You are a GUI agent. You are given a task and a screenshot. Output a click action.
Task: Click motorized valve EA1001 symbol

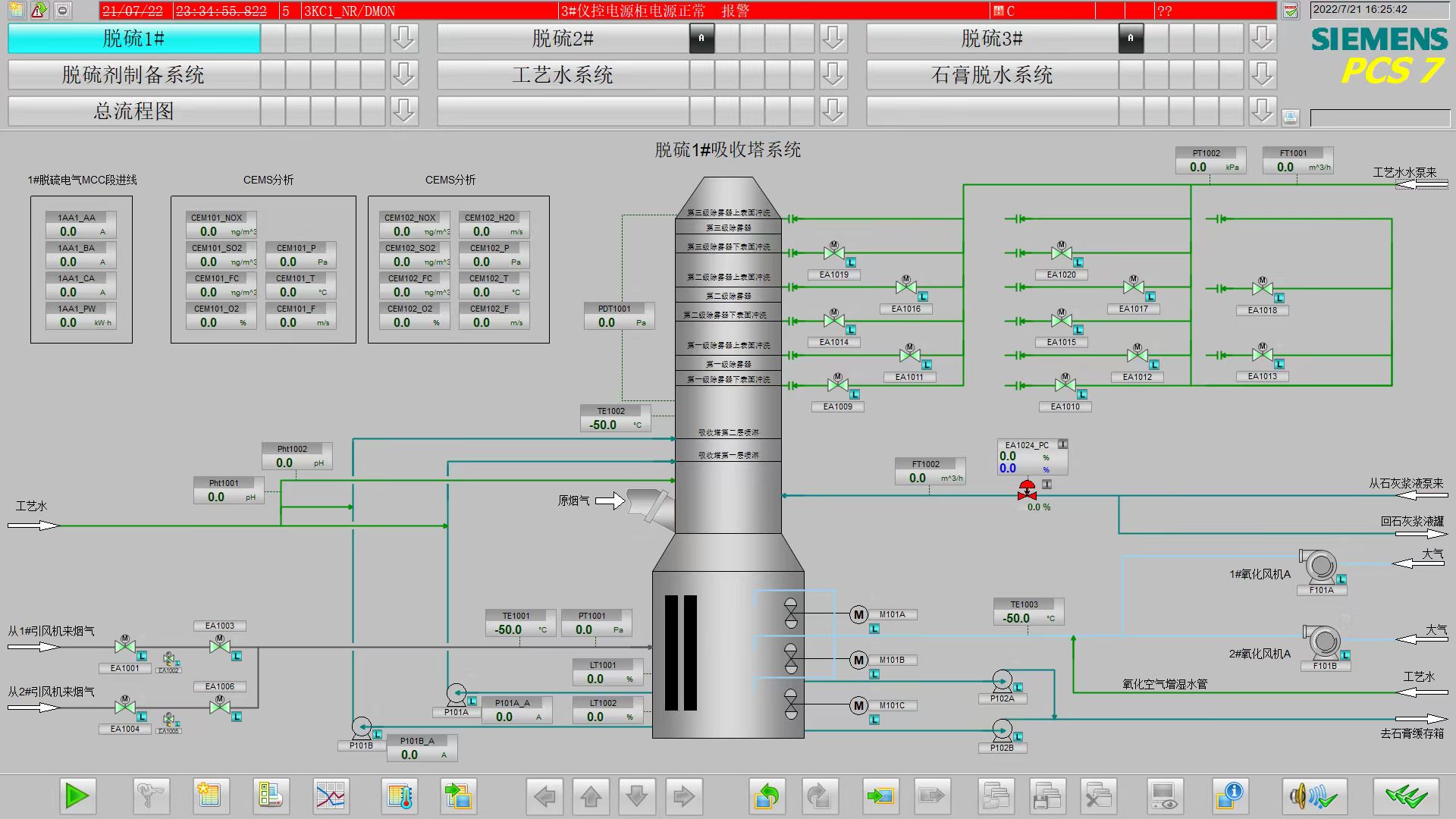point(125,646)
